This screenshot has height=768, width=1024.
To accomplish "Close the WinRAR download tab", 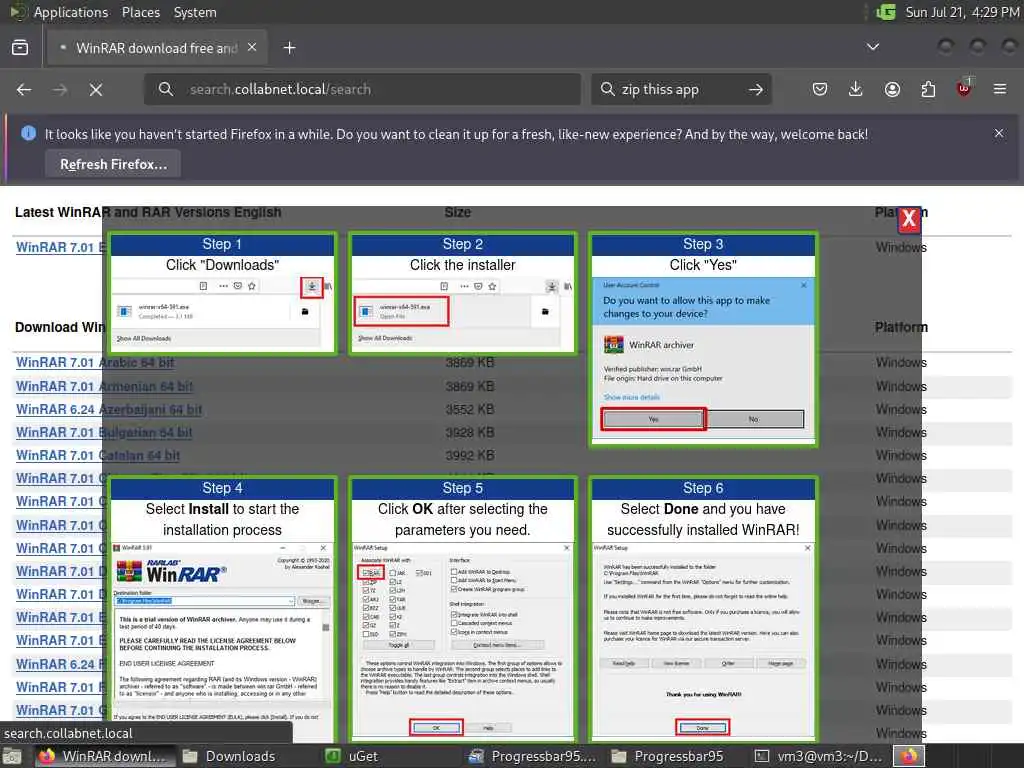I will pyautogui.click(x=251, y=48).
